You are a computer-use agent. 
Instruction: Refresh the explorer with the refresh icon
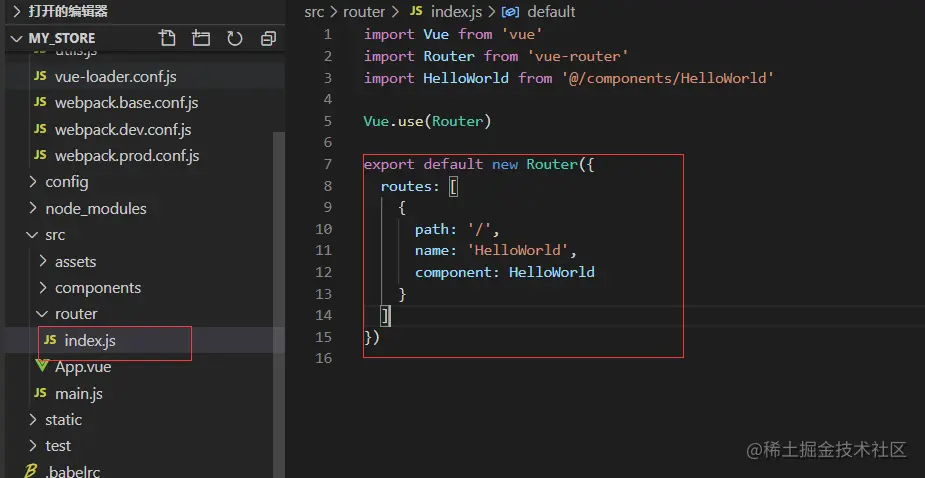pyautogui.click(x=235, y=38)
